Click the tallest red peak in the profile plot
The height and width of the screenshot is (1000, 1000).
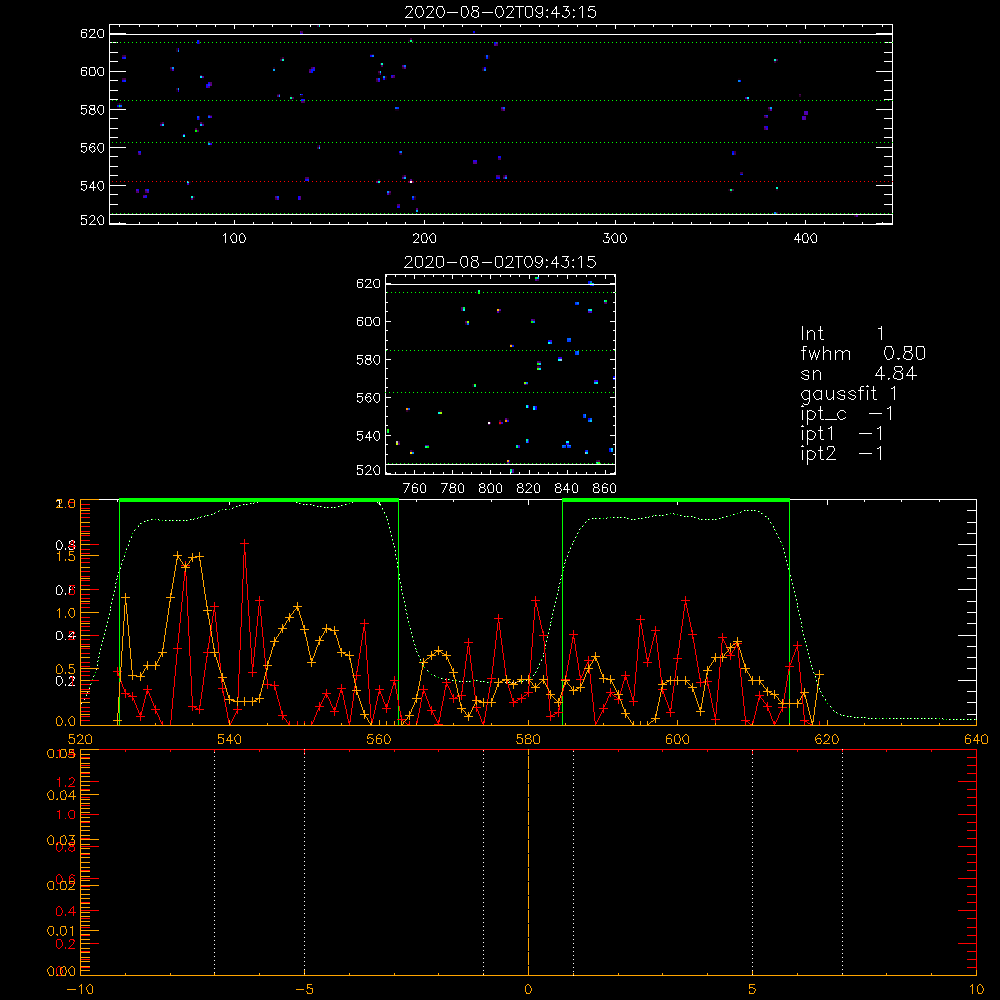click(x=244, y=543)
